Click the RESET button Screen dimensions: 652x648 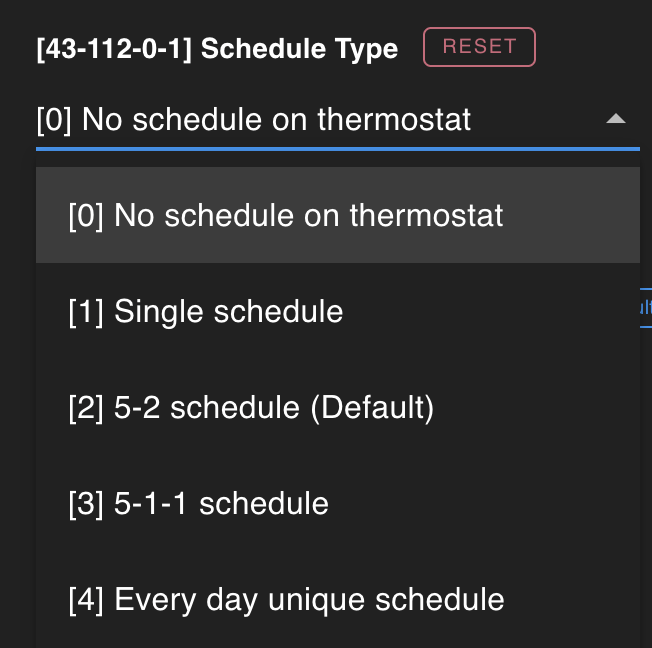(x=479, y=47)
